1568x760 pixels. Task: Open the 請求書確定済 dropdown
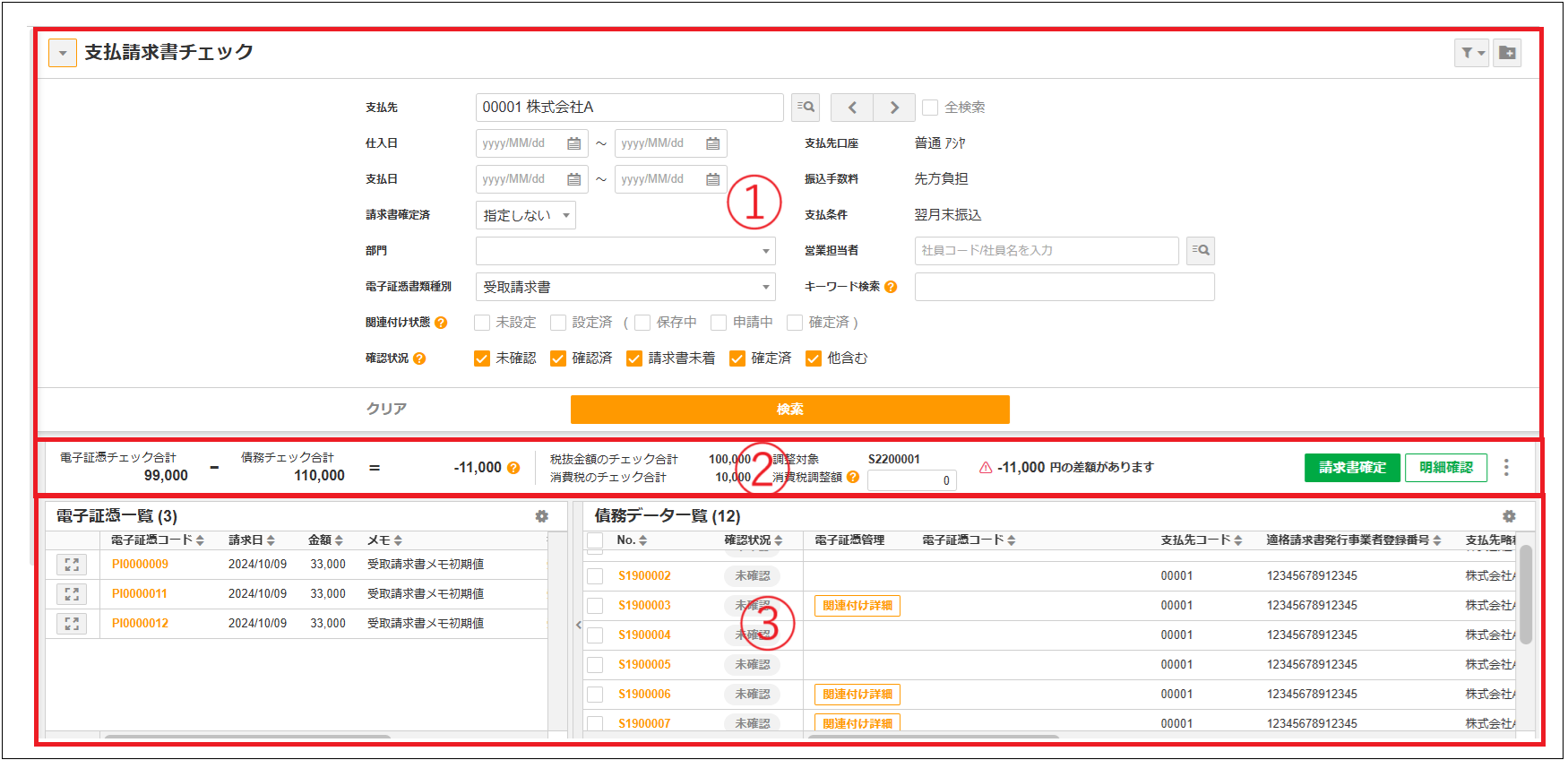(x=526, y=215)
